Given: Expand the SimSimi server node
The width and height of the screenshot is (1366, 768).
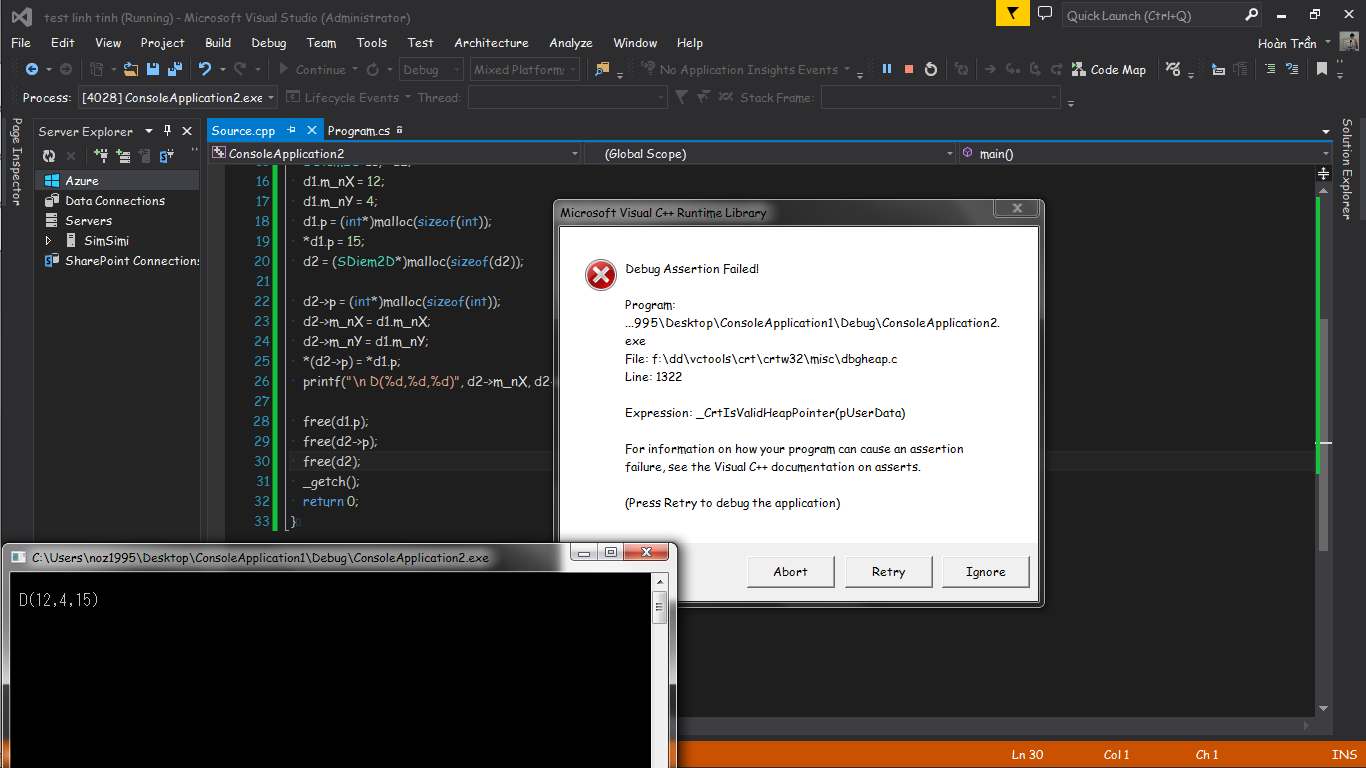Looking at the screenshot, I should (x=48, y=241).
